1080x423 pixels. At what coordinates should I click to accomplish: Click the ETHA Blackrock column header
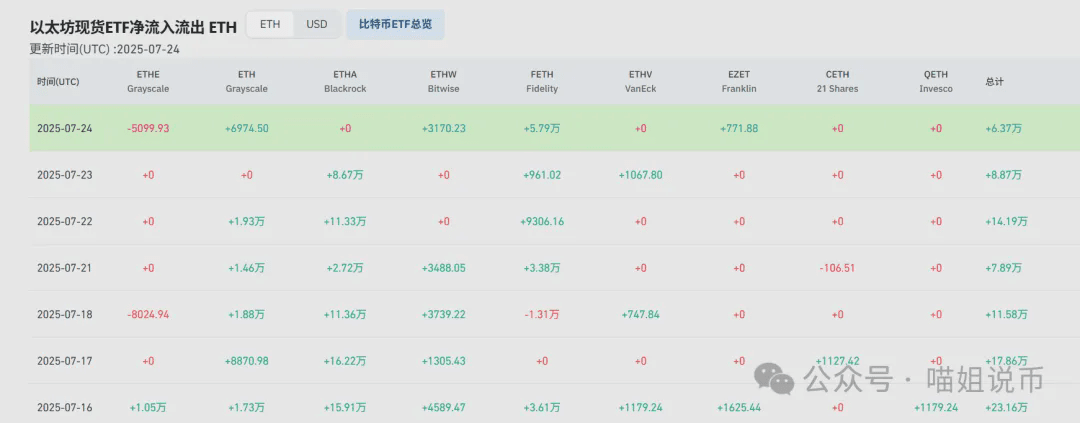(345, 81)
